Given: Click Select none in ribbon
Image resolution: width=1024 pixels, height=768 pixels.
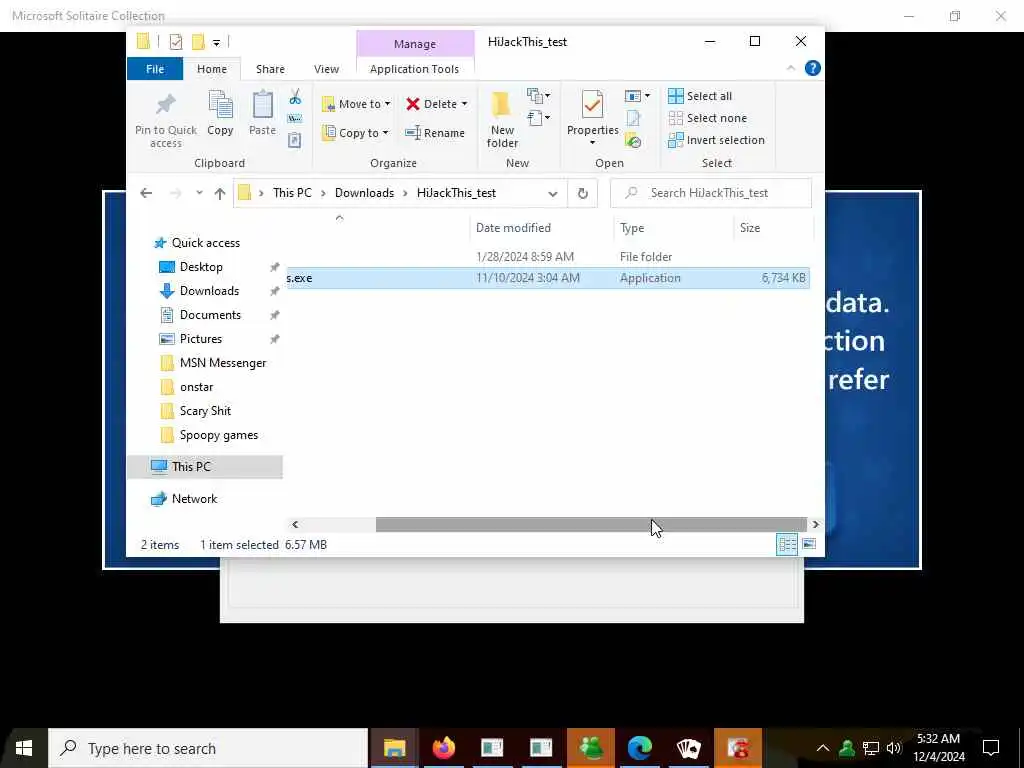Looking at the screenshot, I should [x=707, y=118].
